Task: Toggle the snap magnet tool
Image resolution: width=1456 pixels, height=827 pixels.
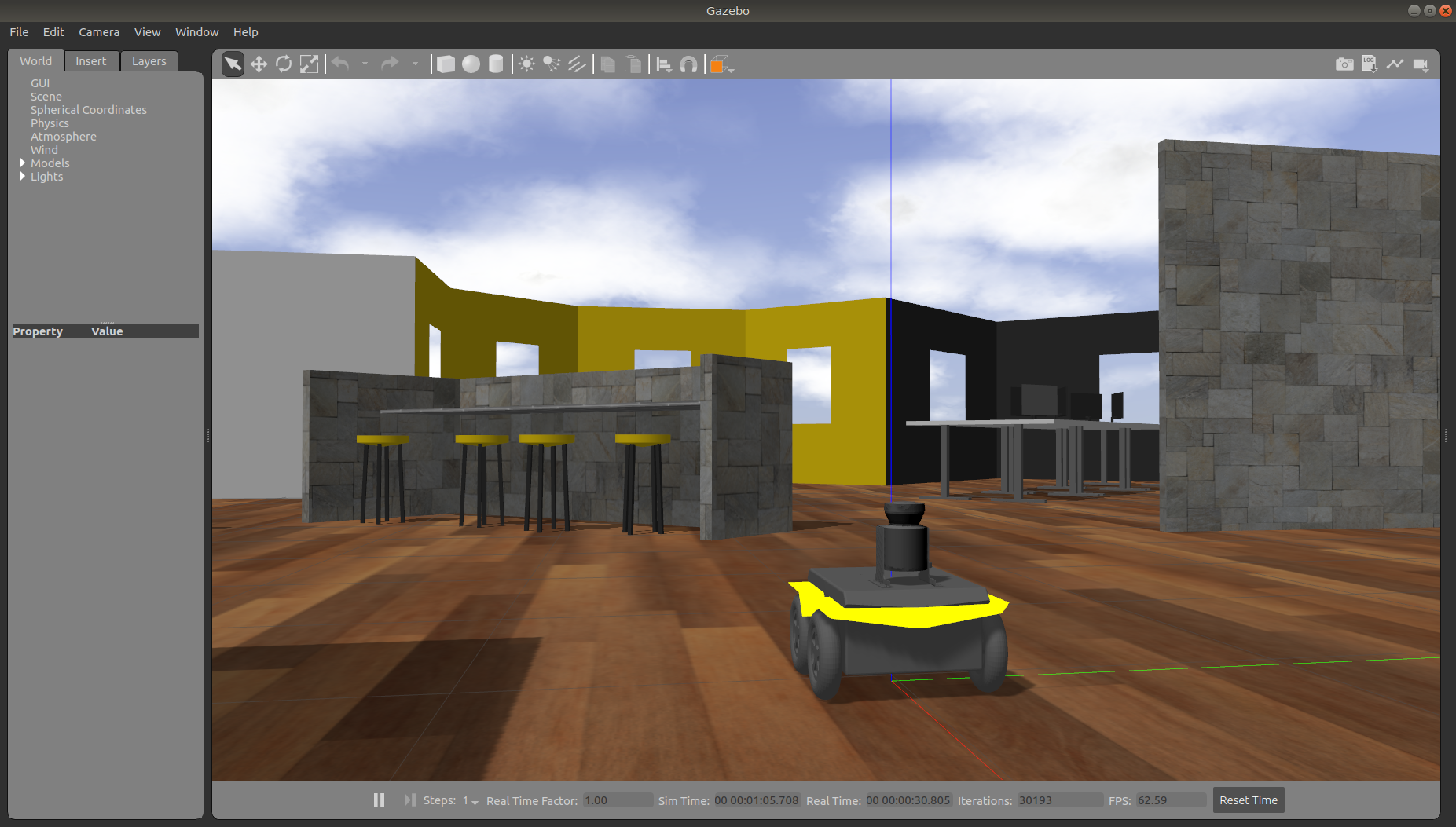Action: click(689, 64)
